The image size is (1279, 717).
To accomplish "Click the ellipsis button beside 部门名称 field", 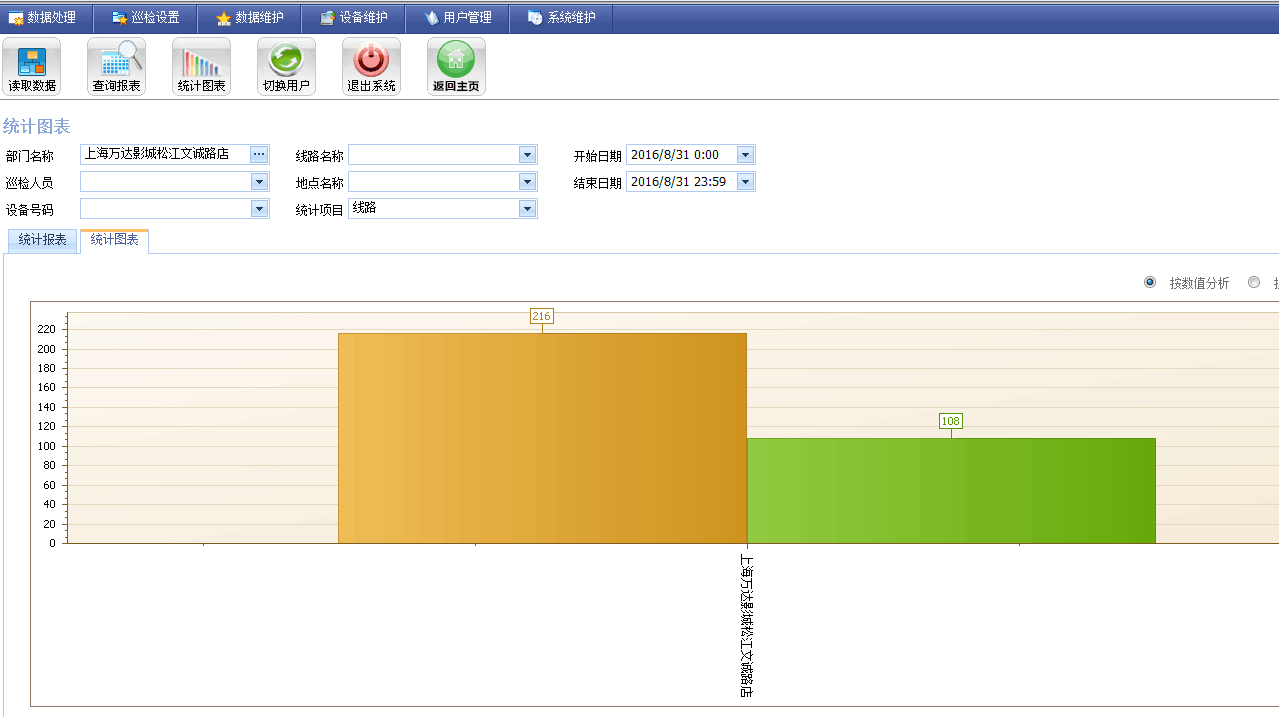I will tap(259, 154).
